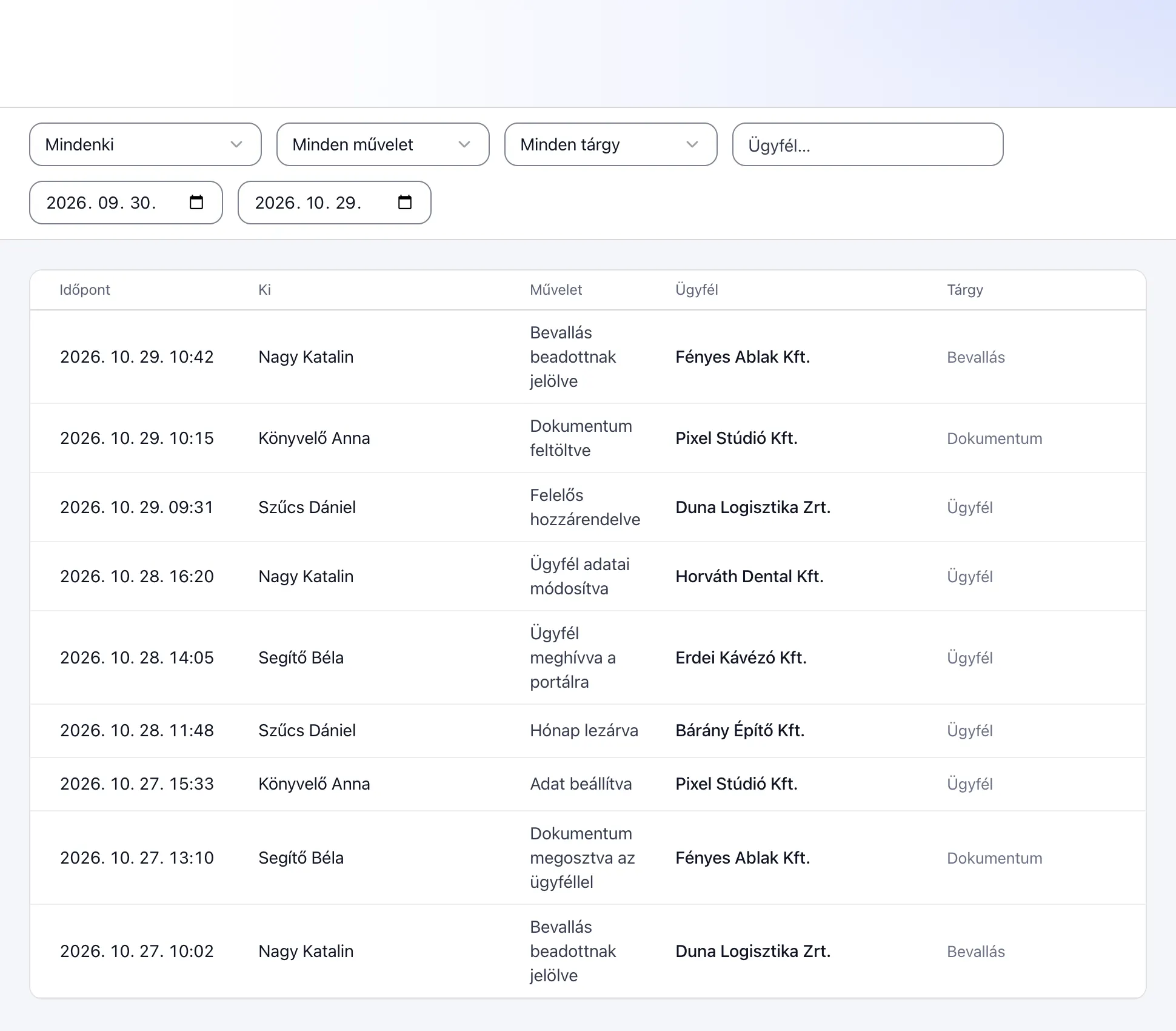Click the Tárgy column header

pyautogui.click(x=965, y=290)
